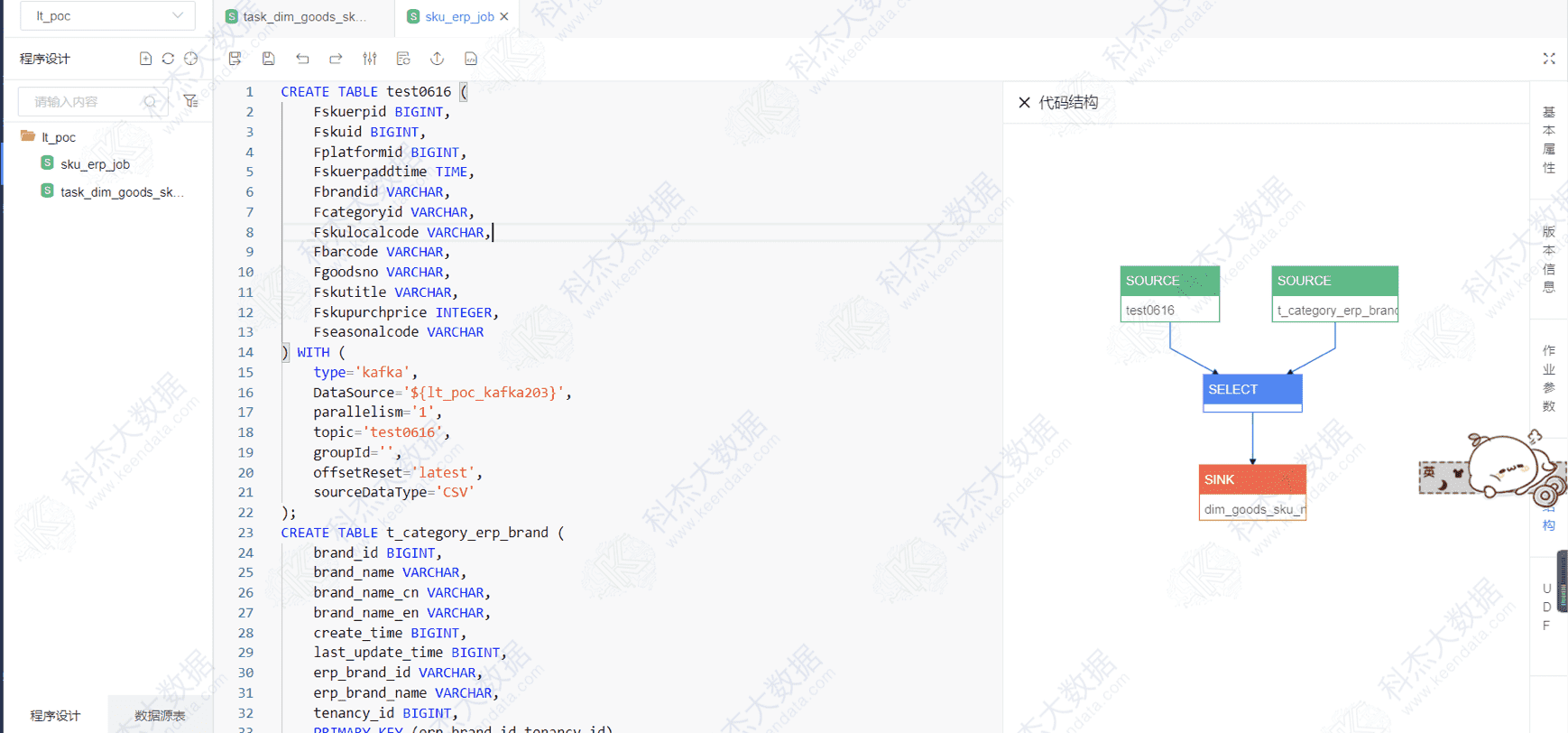Click the new file icon beside 程序设计
Screen dimensions: 1568x733
tap(145, 59)
